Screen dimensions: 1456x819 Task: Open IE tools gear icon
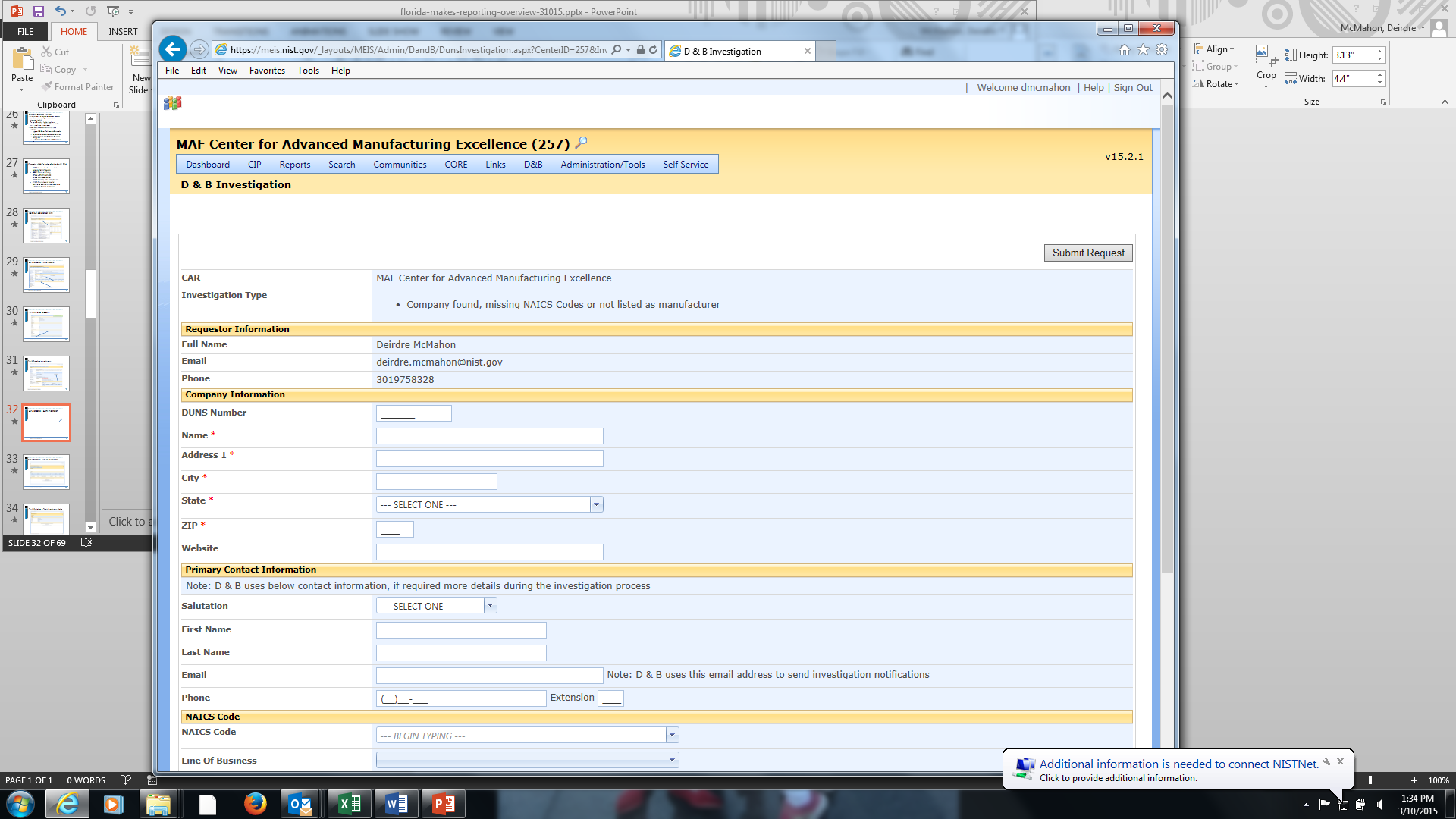tap(1162, 50)
